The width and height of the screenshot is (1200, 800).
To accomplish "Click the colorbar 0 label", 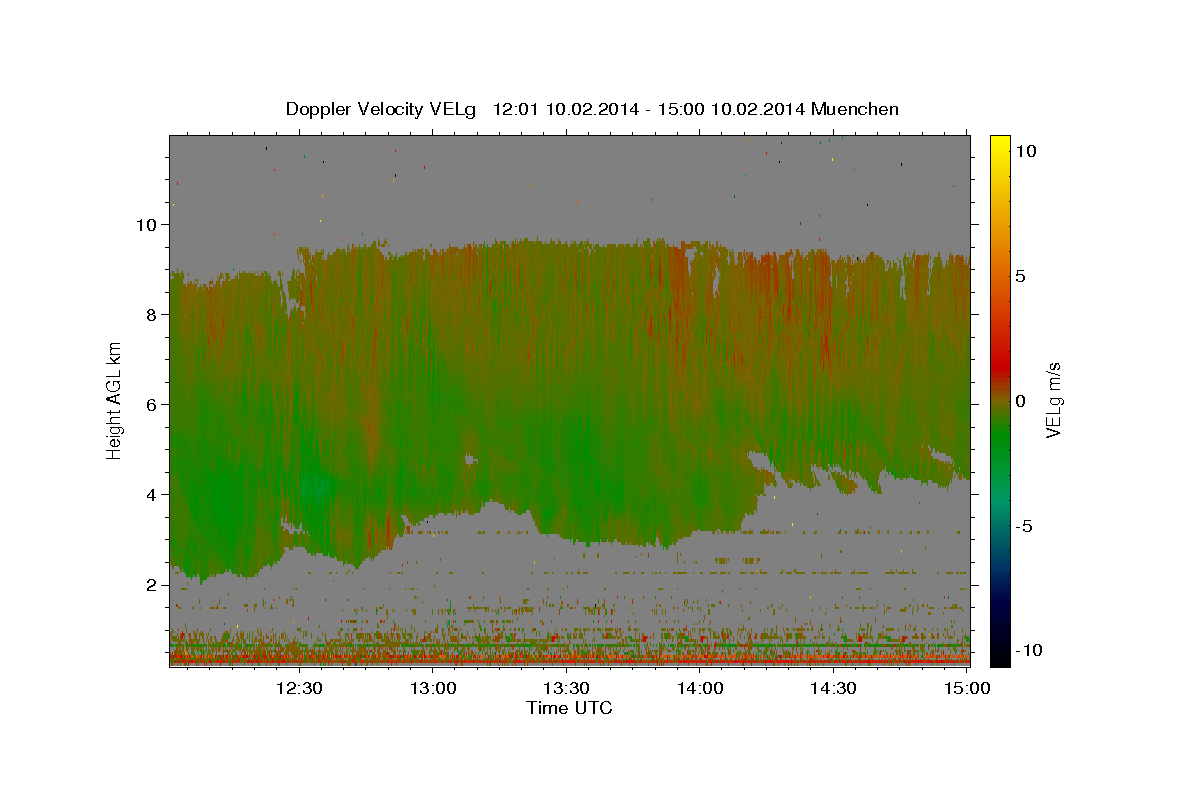I will point(1023,400).
